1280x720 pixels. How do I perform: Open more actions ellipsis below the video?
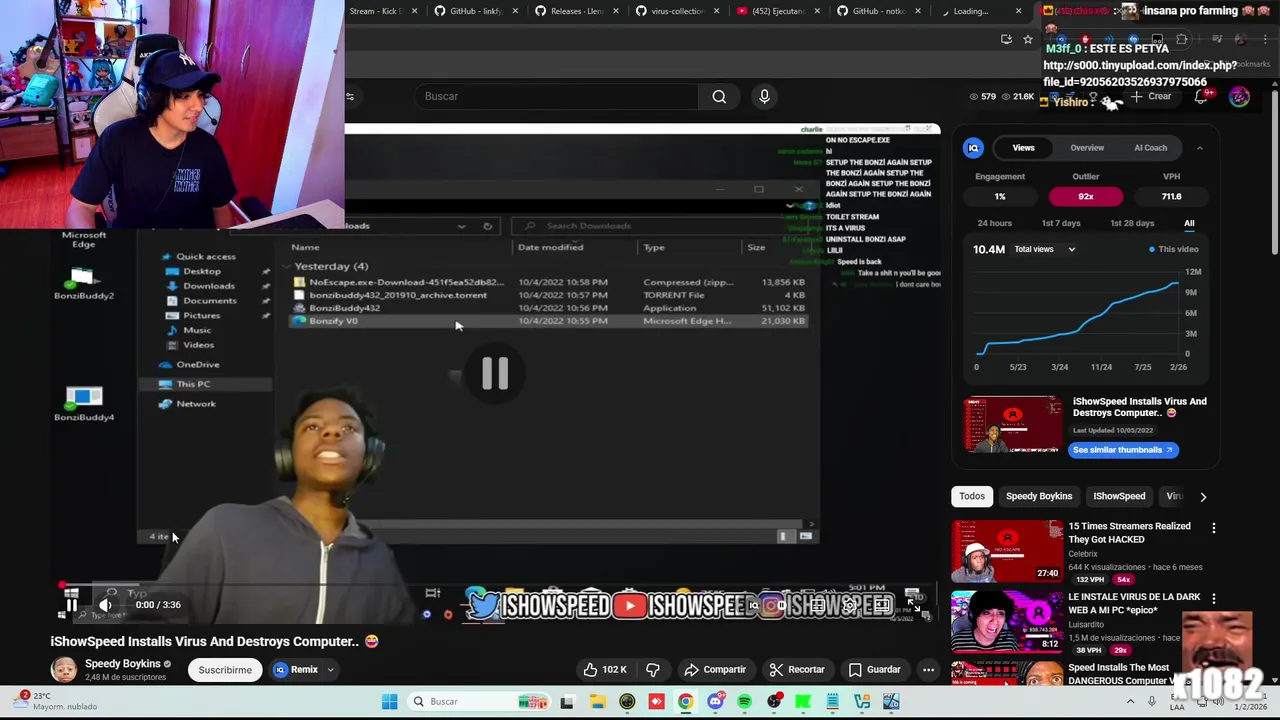[928, 669]
